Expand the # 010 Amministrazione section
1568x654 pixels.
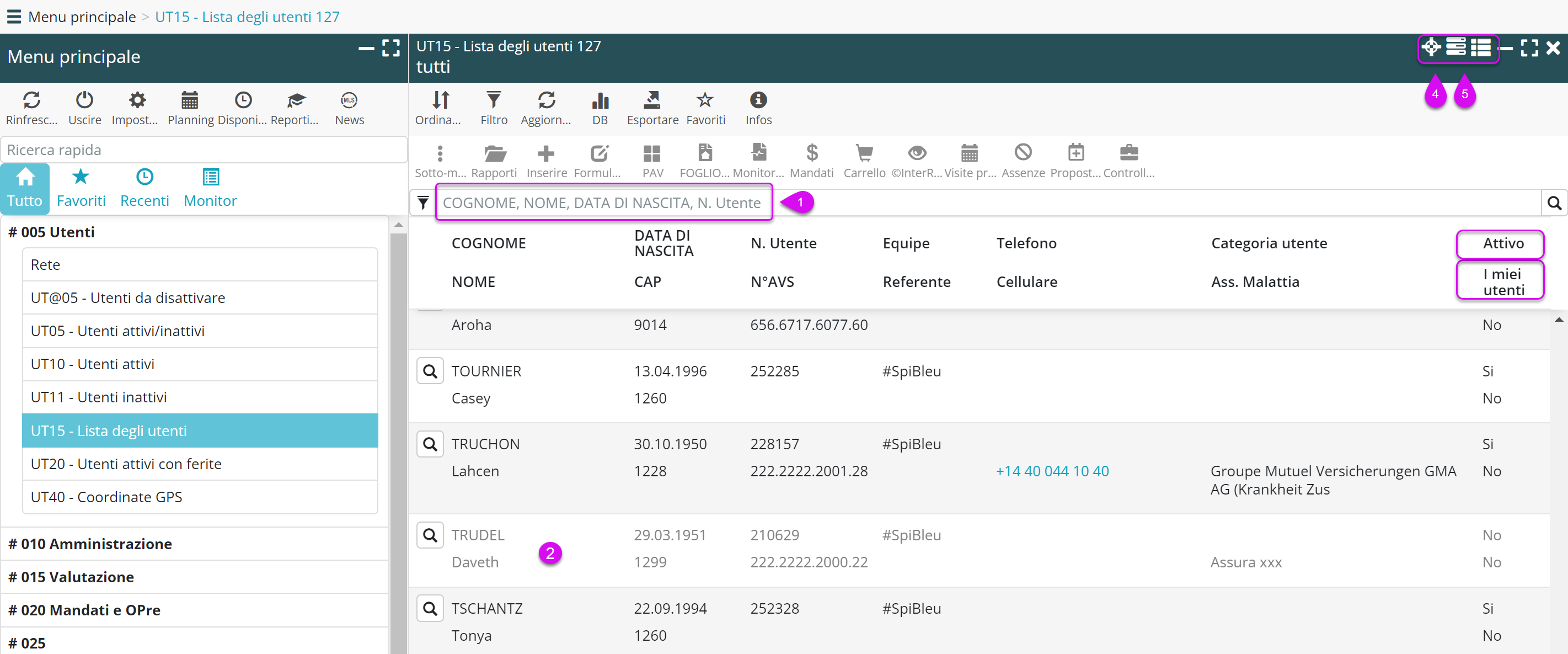[x=90, y=544]
